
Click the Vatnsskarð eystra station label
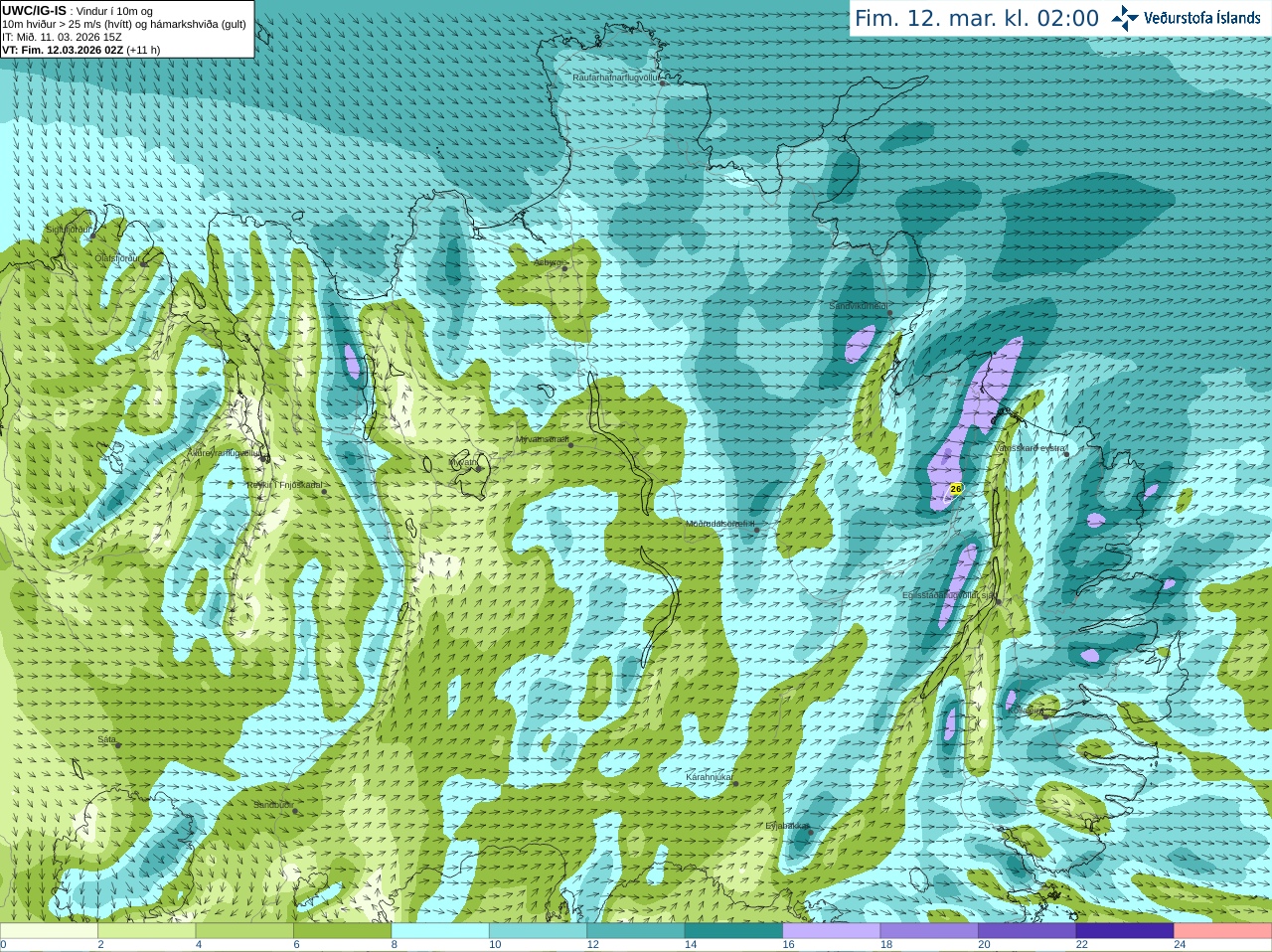click(x=1031, y=448)
